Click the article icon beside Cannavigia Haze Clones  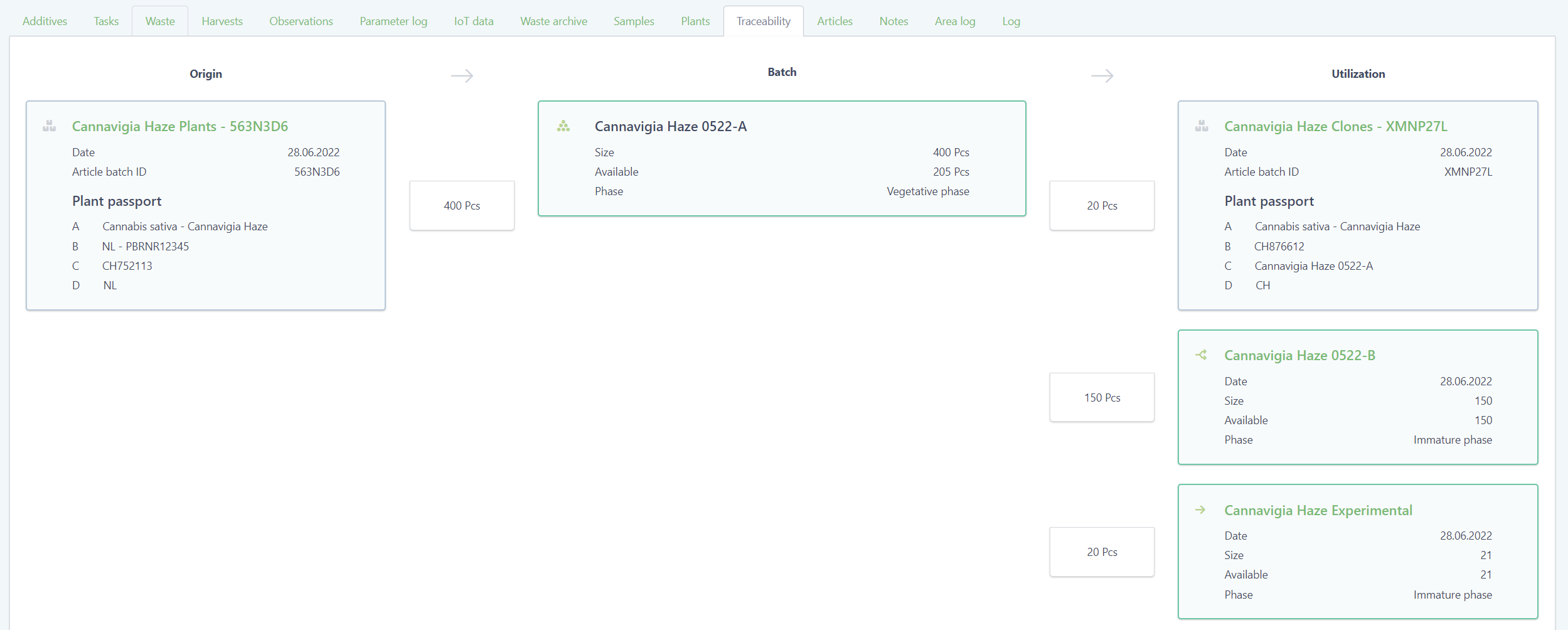coord(1202,126)
